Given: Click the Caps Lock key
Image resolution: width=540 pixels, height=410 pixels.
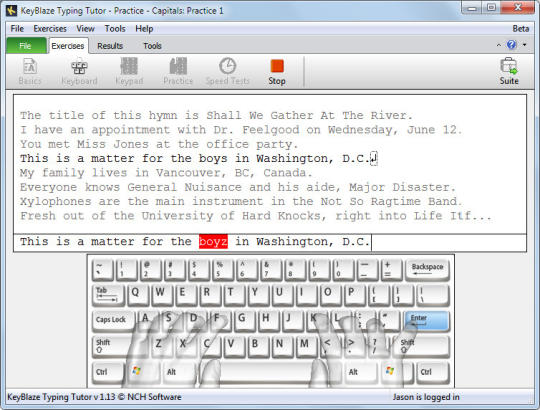Looking at the screenshot, I should pos(113,322).
